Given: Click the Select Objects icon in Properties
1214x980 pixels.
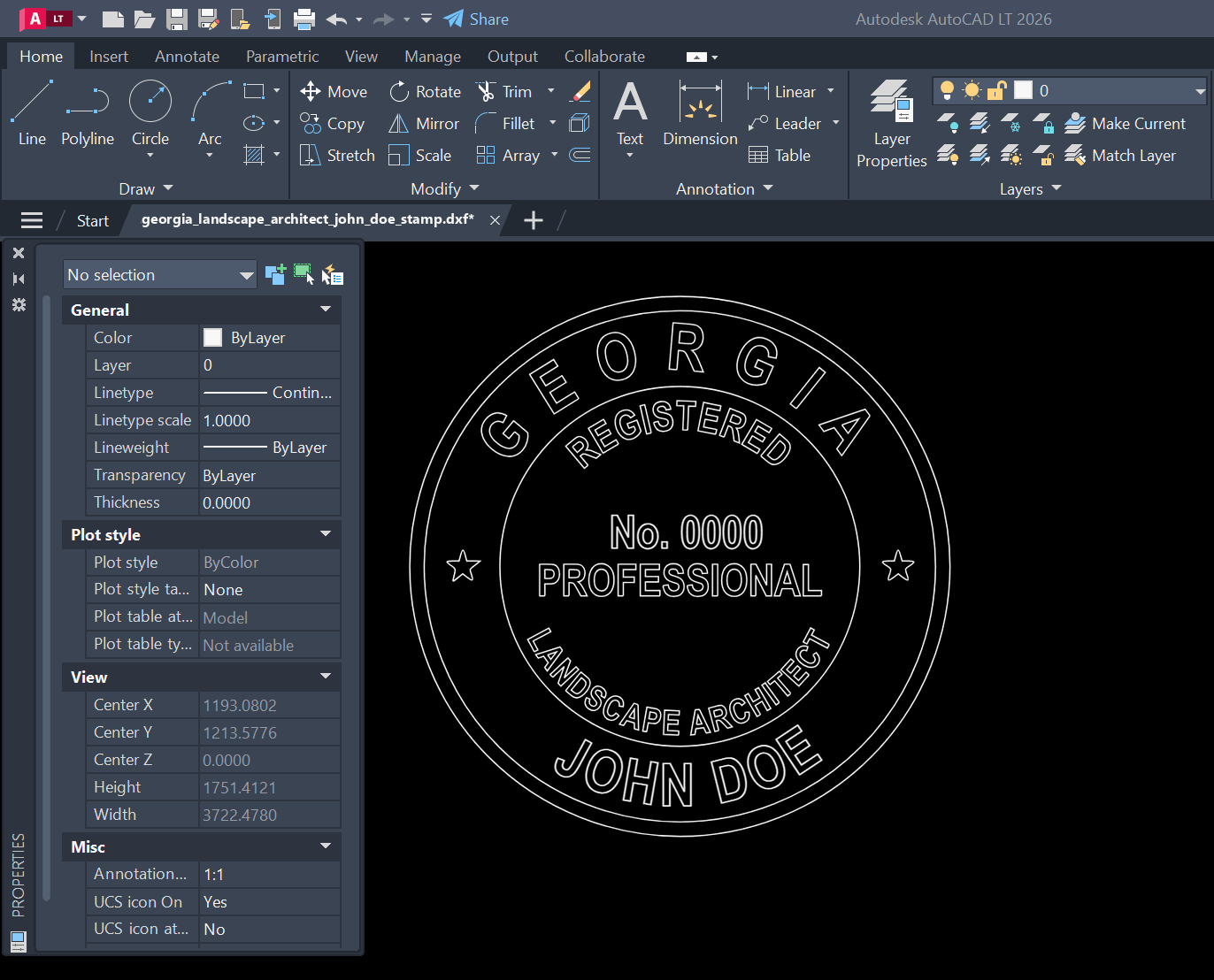Looking at the screenshot, I should 303,274.
